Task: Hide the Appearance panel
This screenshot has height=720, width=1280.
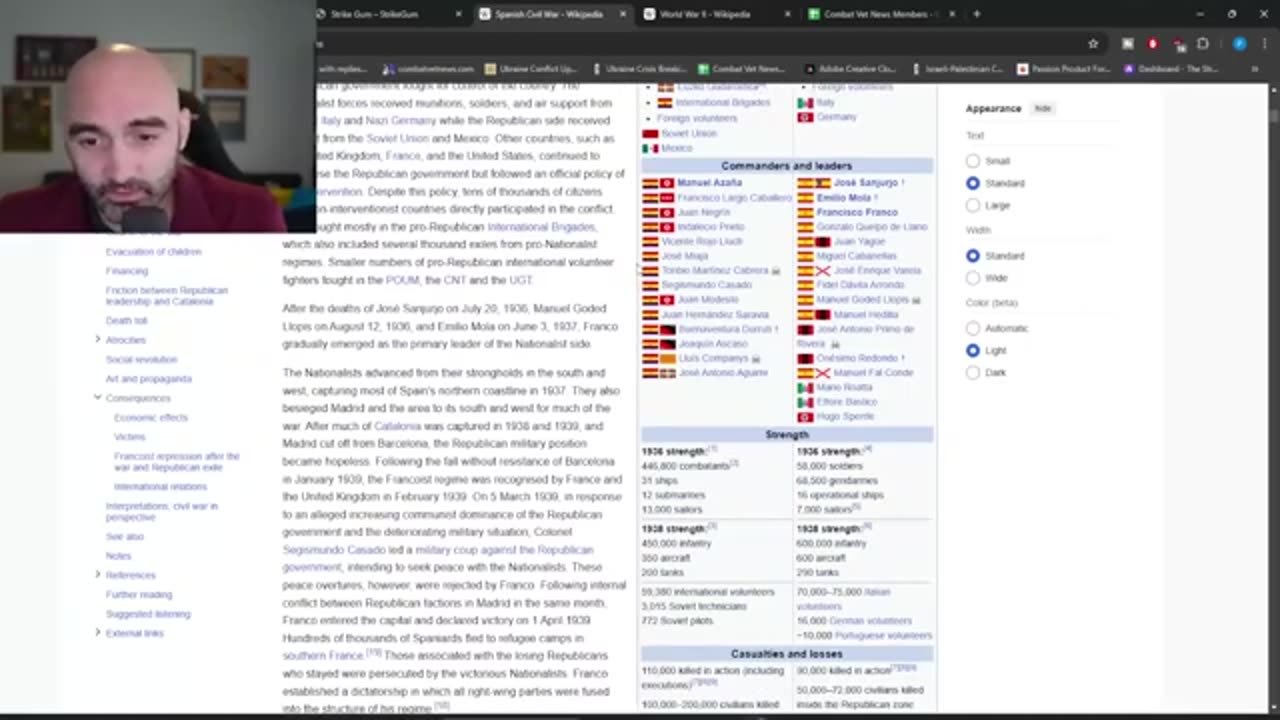Action: click(x=1042, y=108)
